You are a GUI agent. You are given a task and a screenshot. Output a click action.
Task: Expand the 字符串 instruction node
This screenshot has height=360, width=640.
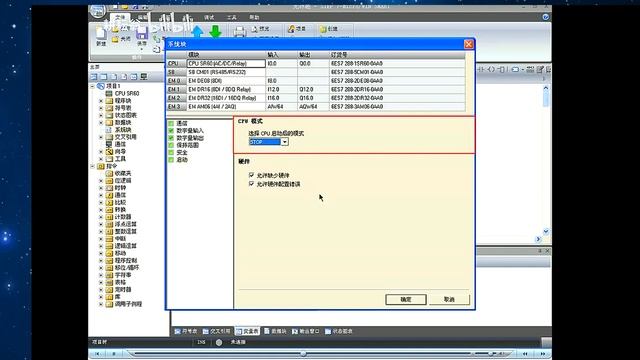(x=101, y=275)
